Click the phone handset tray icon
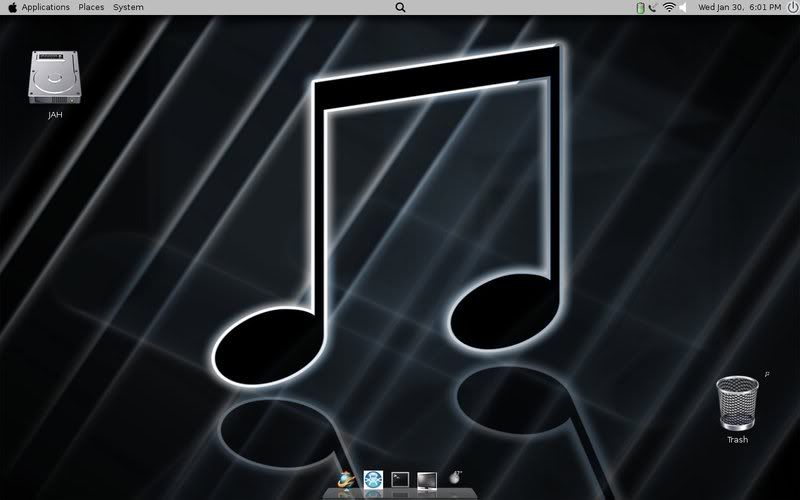The height and width of the screenshot is (500, 800). tap(653, 8)
